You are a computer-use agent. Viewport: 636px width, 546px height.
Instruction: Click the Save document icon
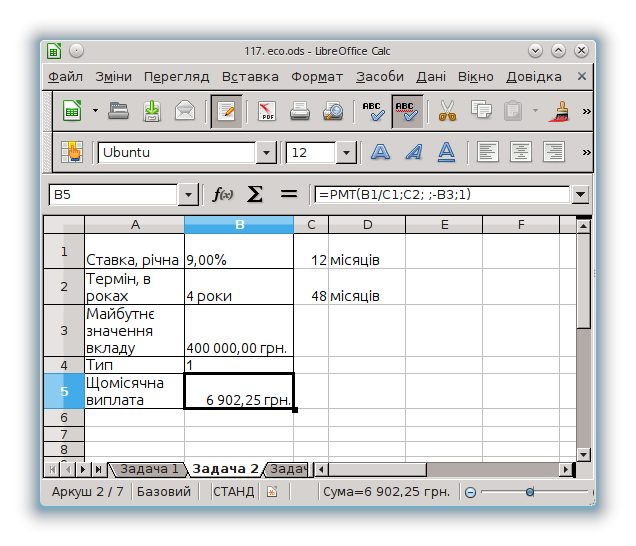(152, 111)
